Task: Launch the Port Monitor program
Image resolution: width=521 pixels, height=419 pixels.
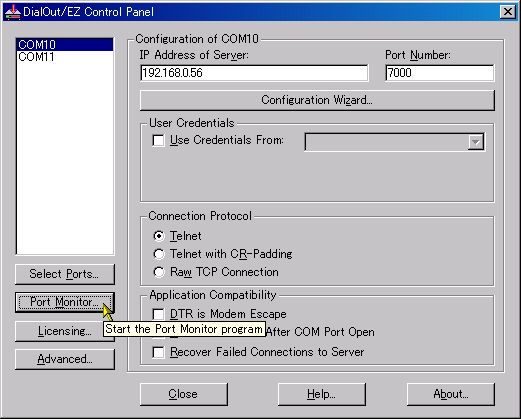Action: 65,302
